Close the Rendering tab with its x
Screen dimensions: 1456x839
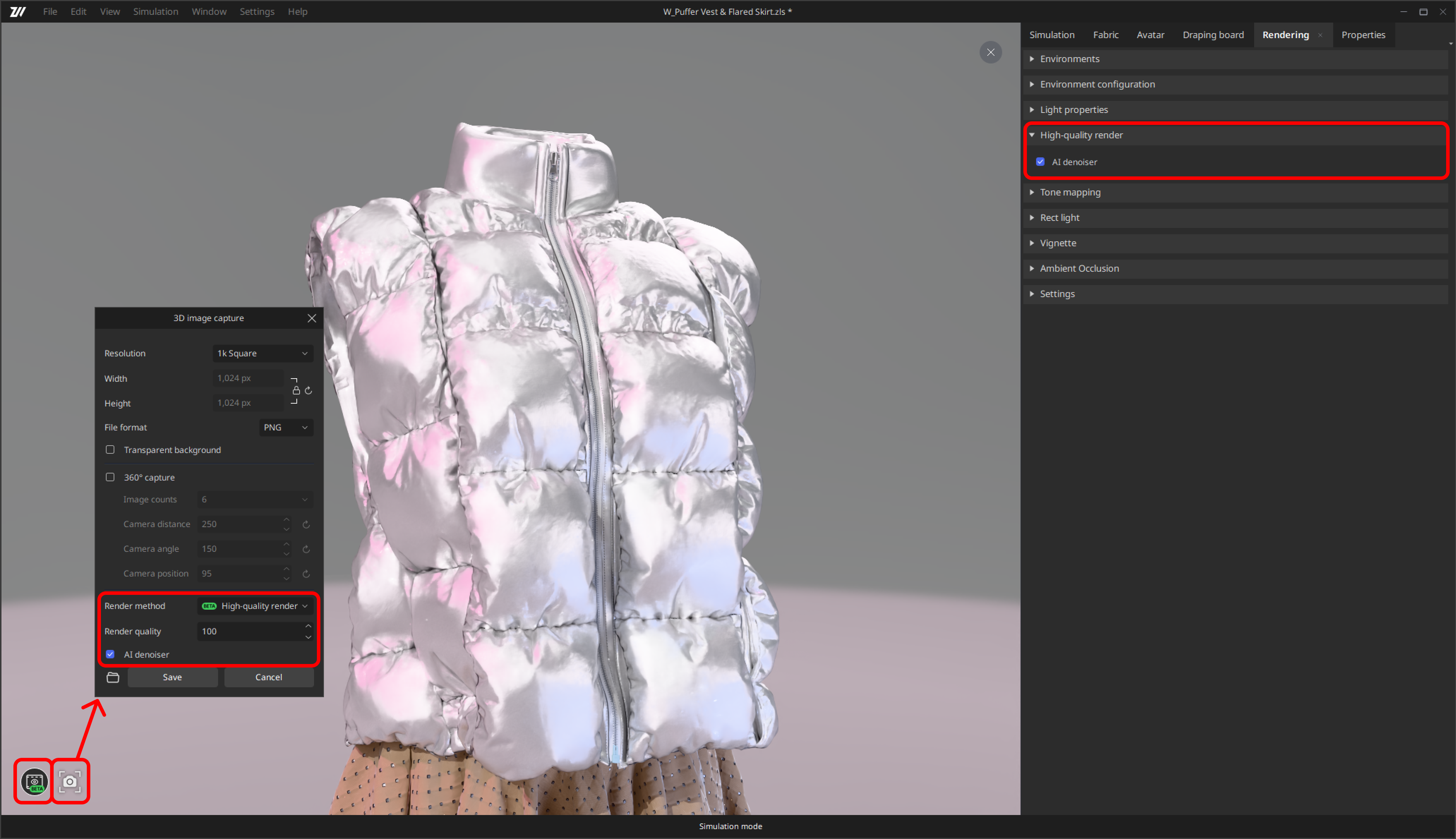coord(1320,35)
